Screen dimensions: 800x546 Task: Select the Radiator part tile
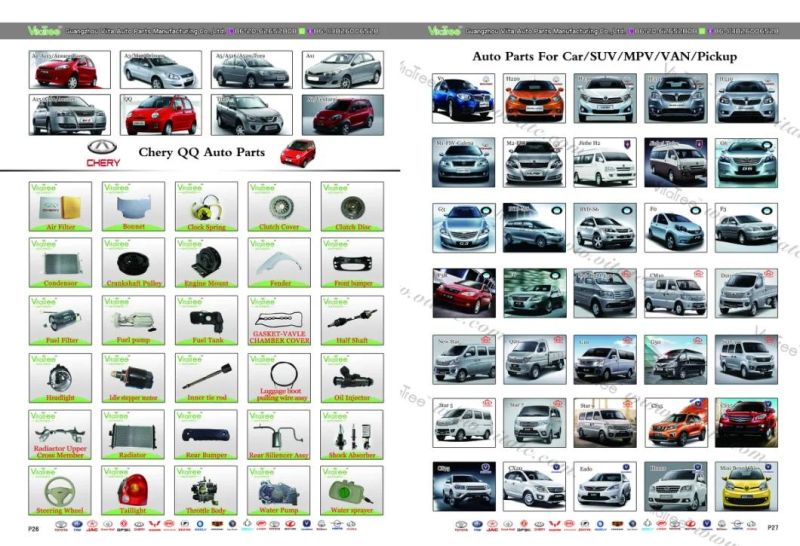(x=133, y=434)
